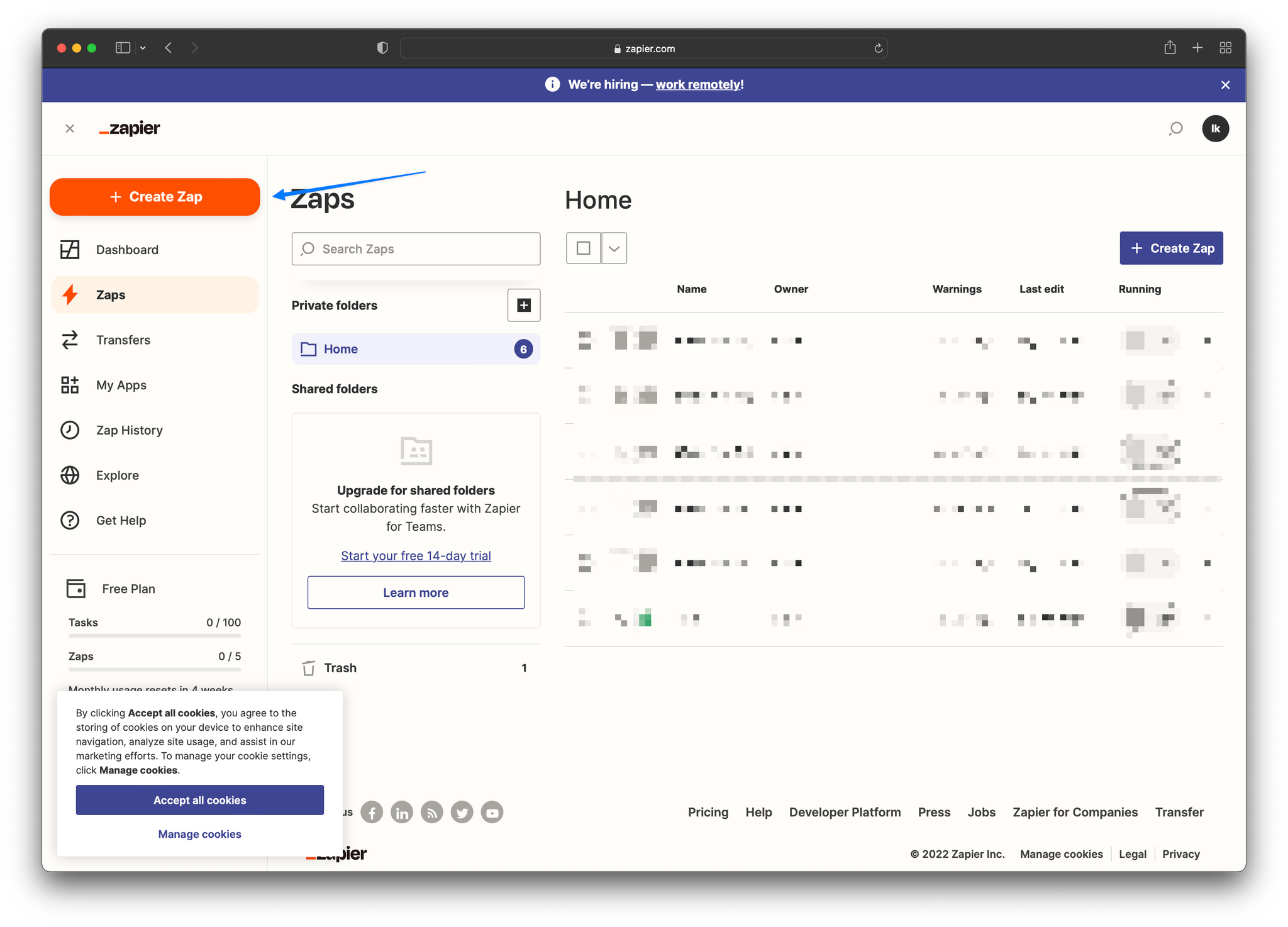Open the Transfer footer link
This screenshot has width=1288, height=927.
pos(1179,812)
